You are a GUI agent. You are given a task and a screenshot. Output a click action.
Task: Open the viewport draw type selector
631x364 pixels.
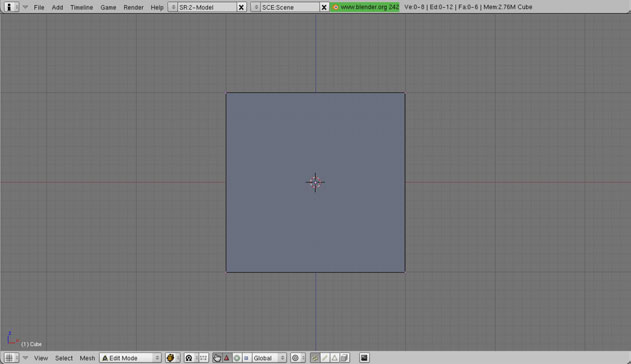173,358
